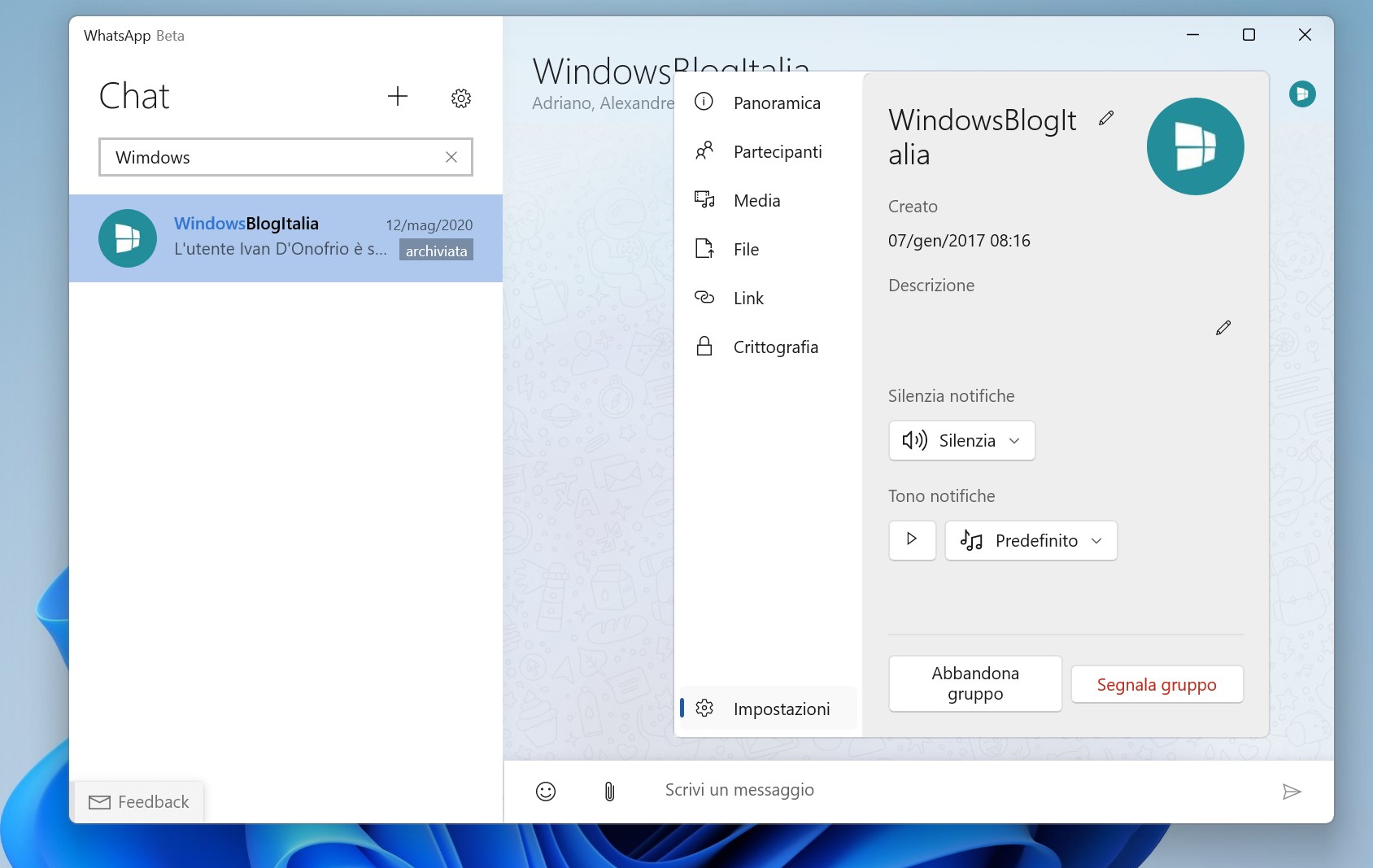Open the Media section
The width and height of the screenshot is (1373, 868).
tap(768, 201)
